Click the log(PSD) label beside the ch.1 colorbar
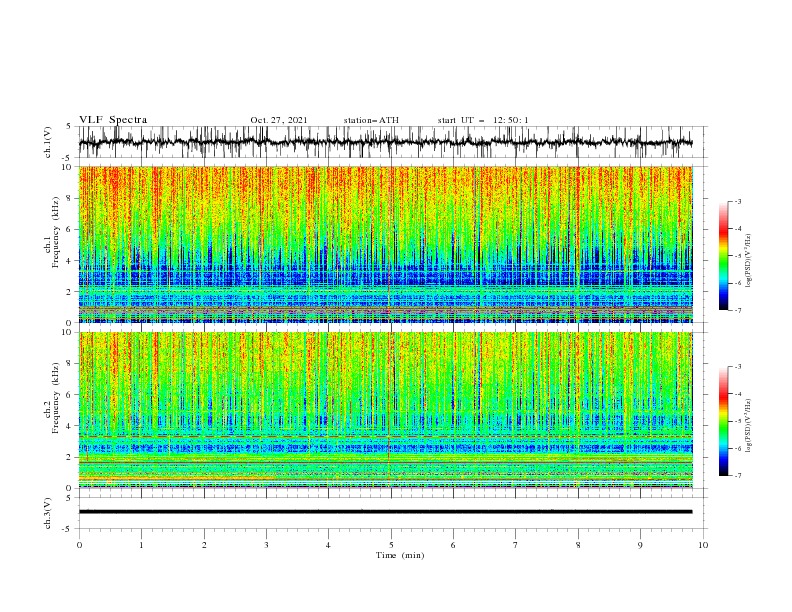792x612 pixels. click(749, 261)
